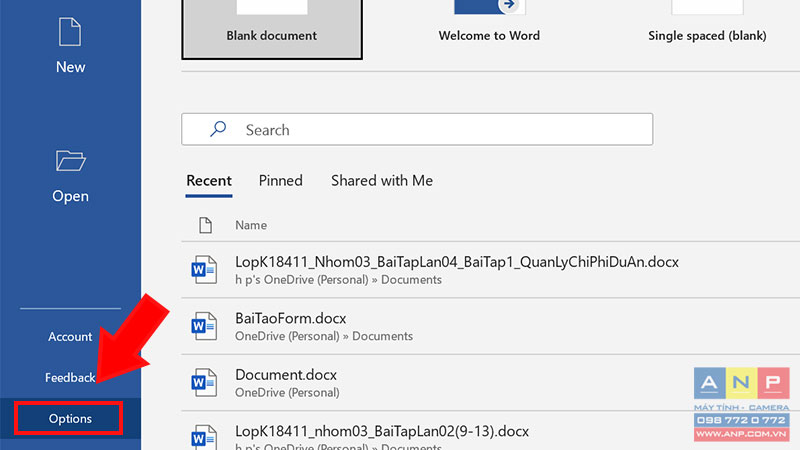Click the New document page icon in sidebar
This screenshot has height=450, width=800.
pyautogui.click(x=70, y=32)
